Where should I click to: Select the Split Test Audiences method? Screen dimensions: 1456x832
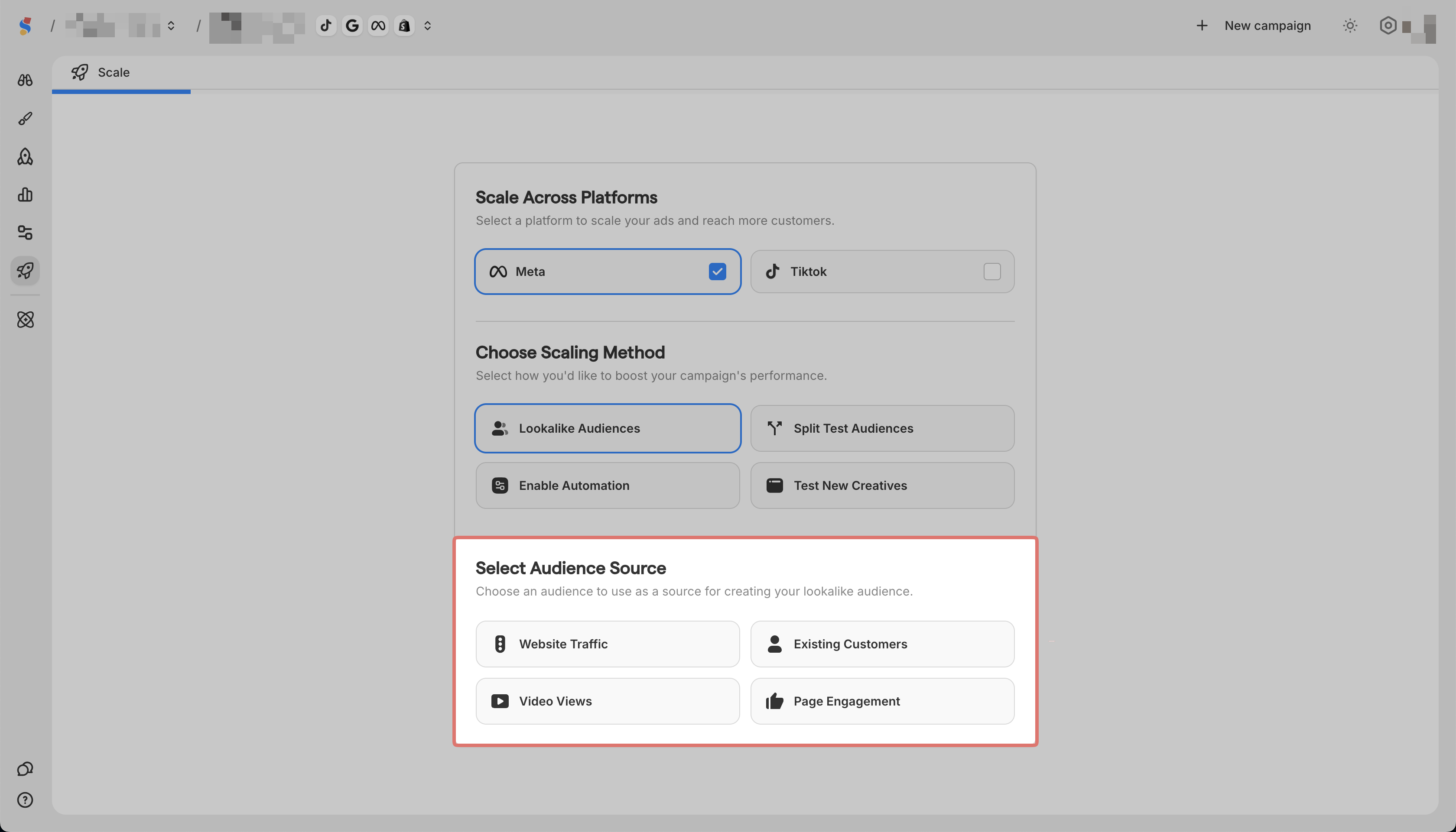(881, 429)
